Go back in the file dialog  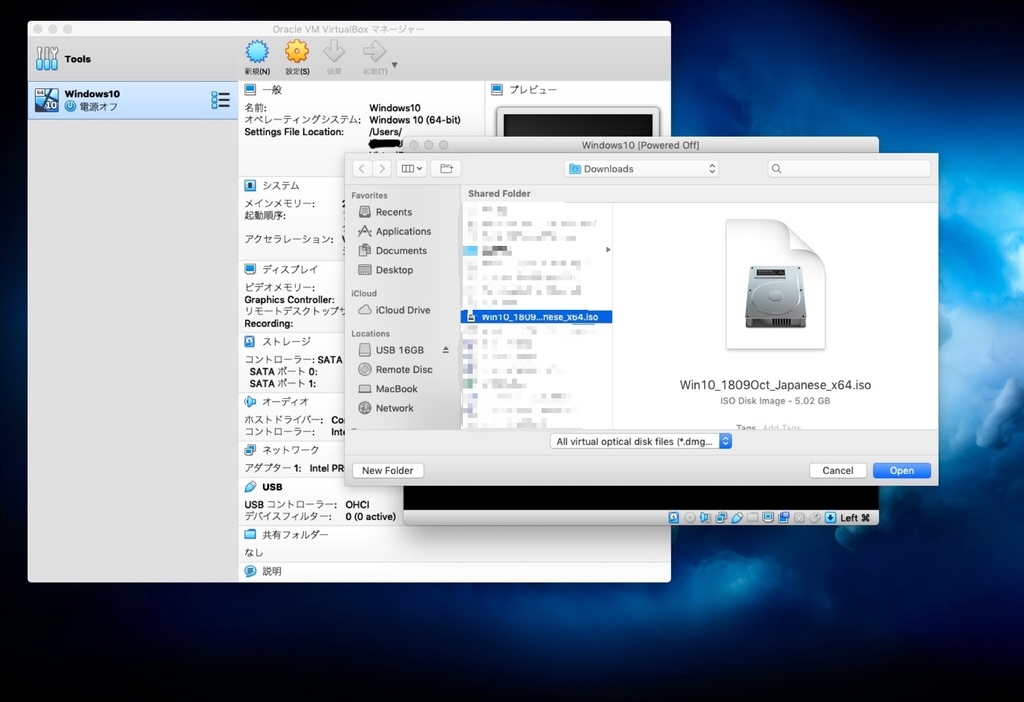(362, 168)
